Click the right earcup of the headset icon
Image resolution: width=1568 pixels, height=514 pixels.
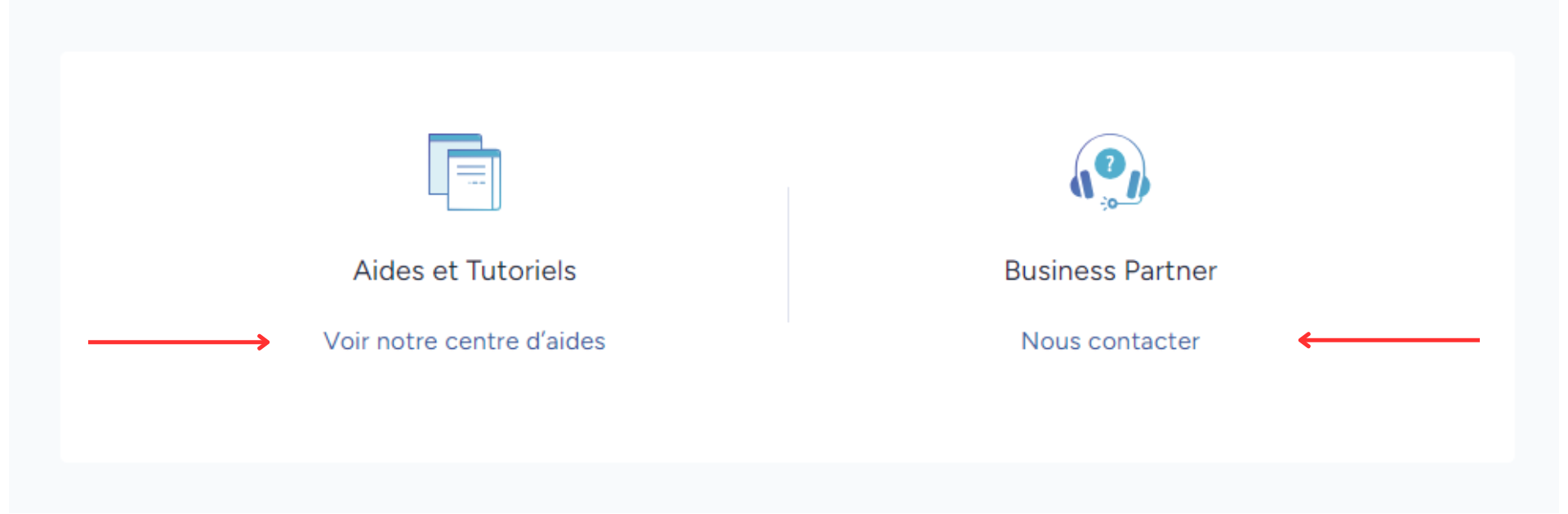[x=1138, y=185]
